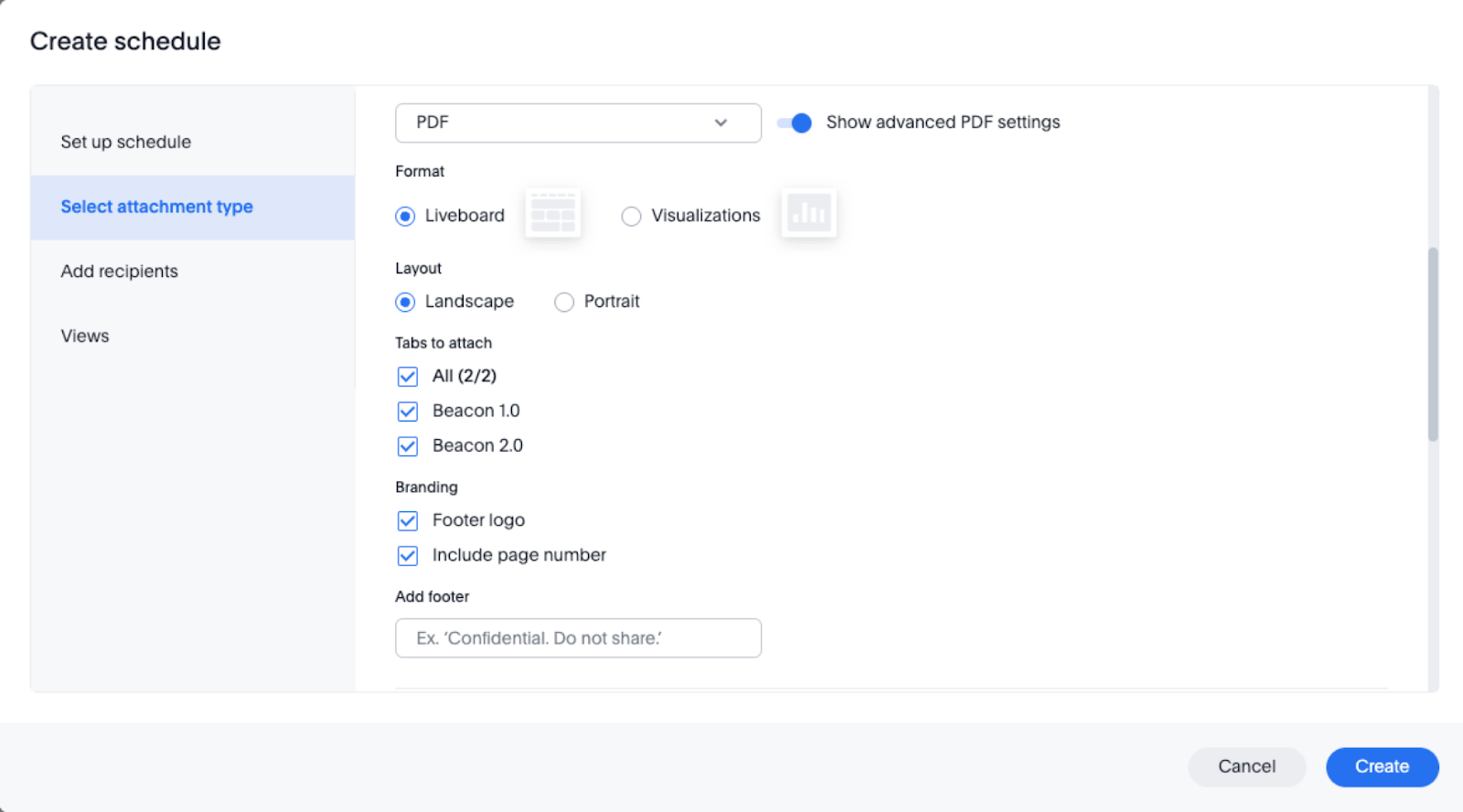This screenshot has height=812, width=1463.
Task: Disable Include page number checkbox
Action: (408, 556)
